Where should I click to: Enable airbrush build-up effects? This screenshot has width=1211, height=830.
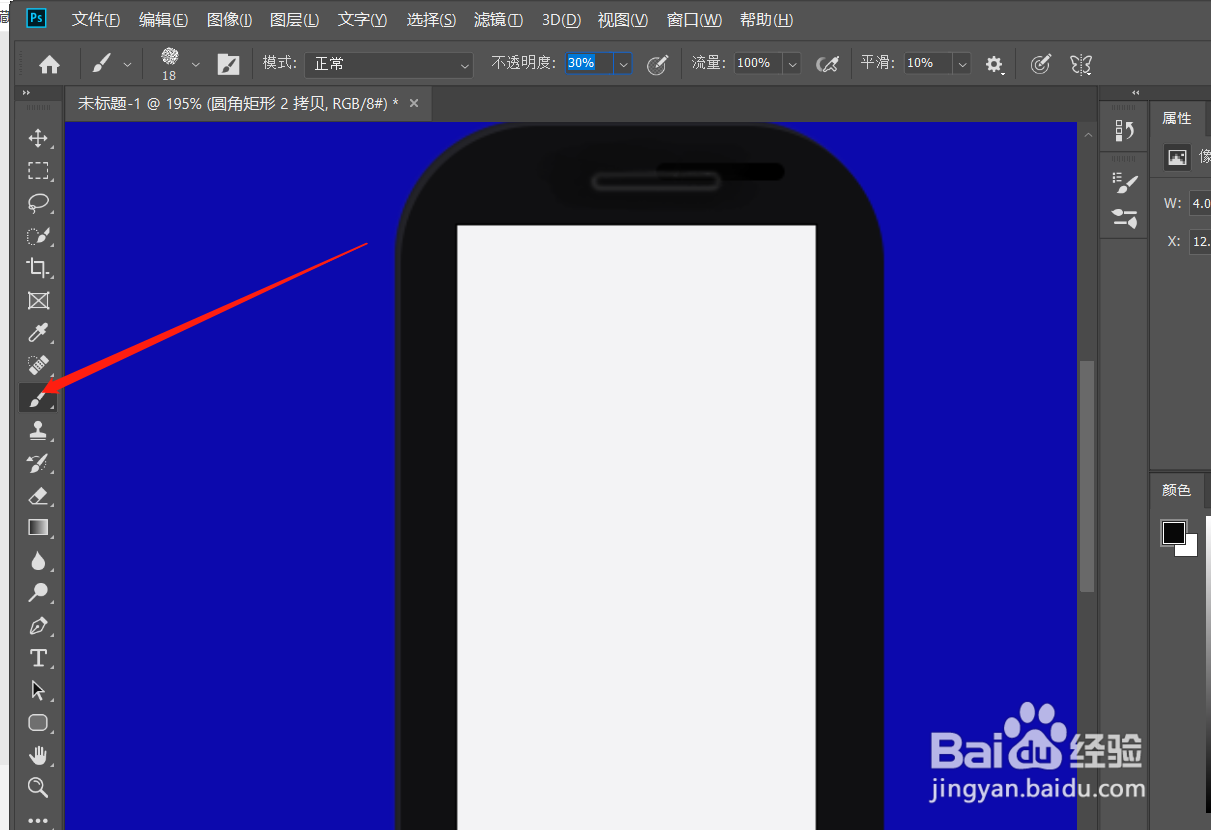(827, 64)
